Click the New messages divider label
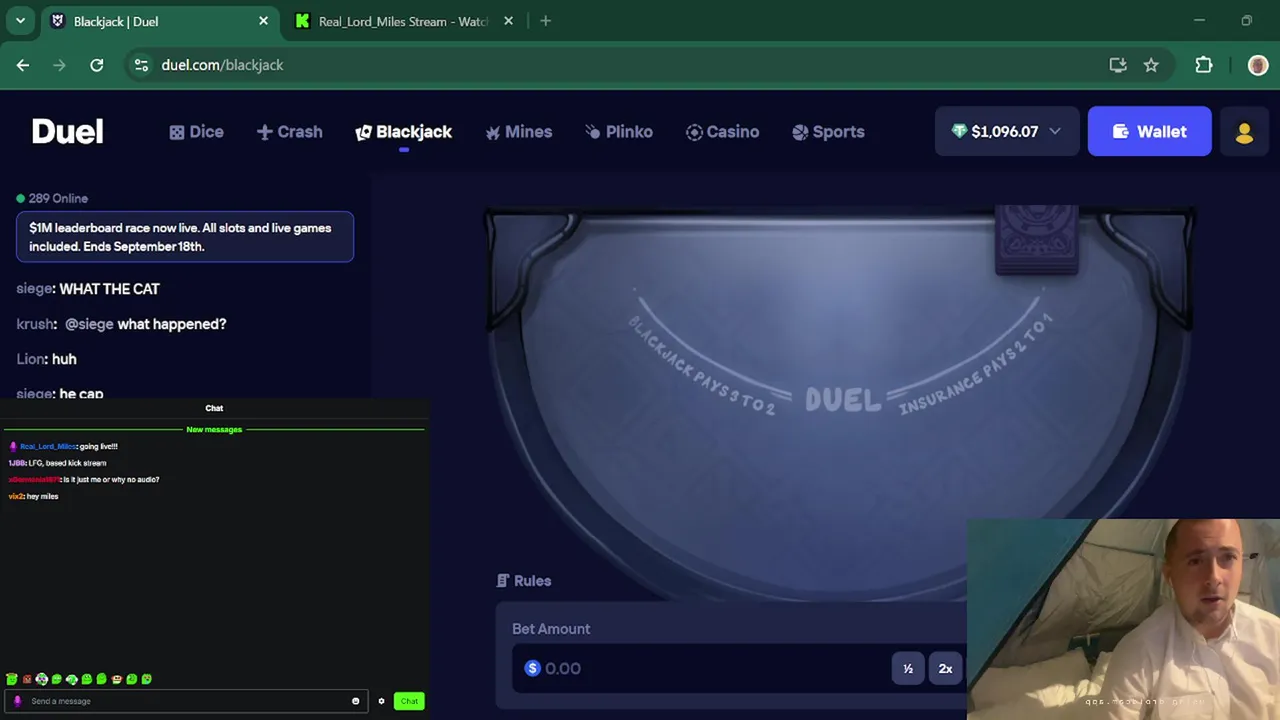The image size is (1280, 720). pos(214,429)
